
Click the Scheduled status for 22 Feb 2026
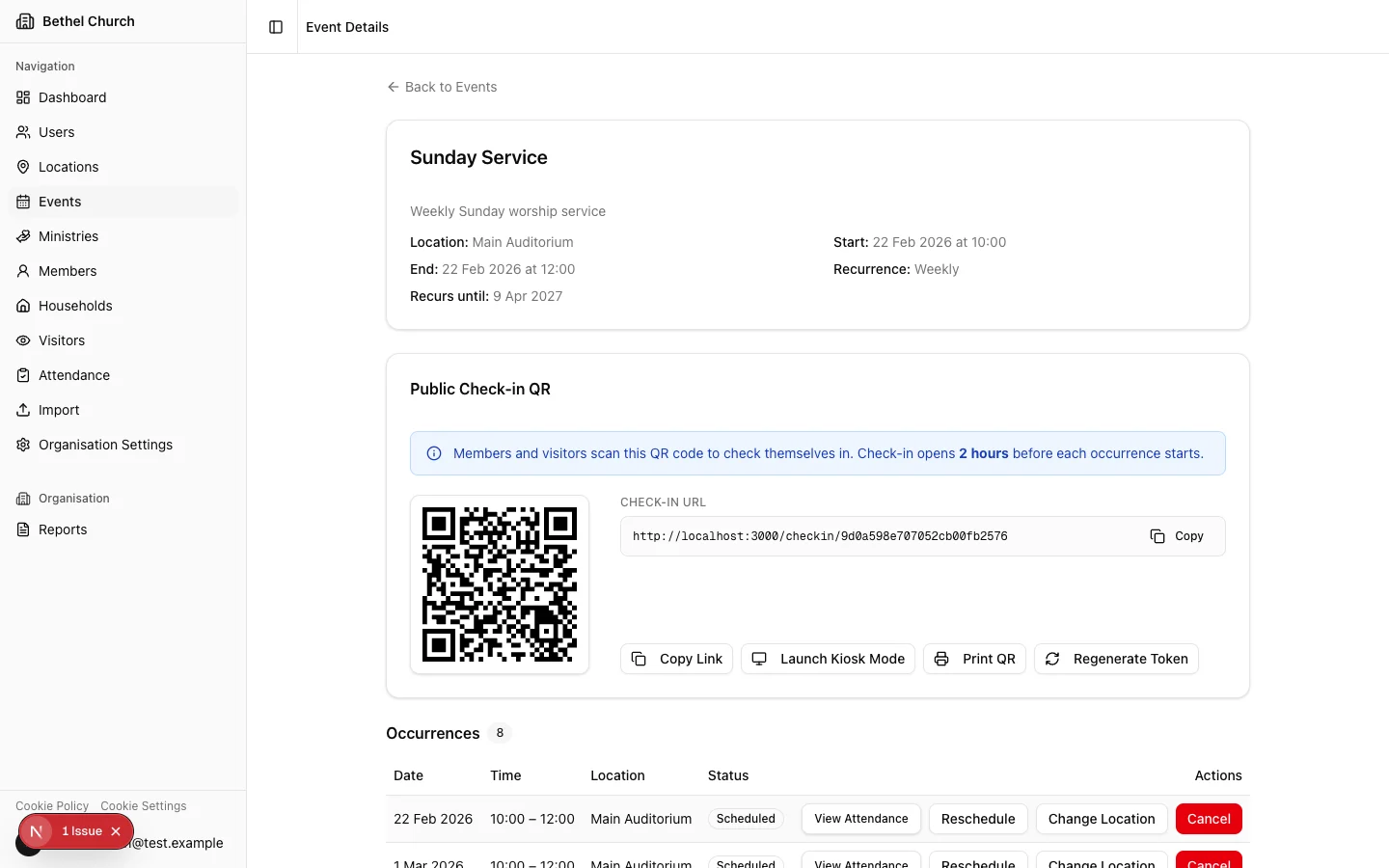click(x=746, y=819)
